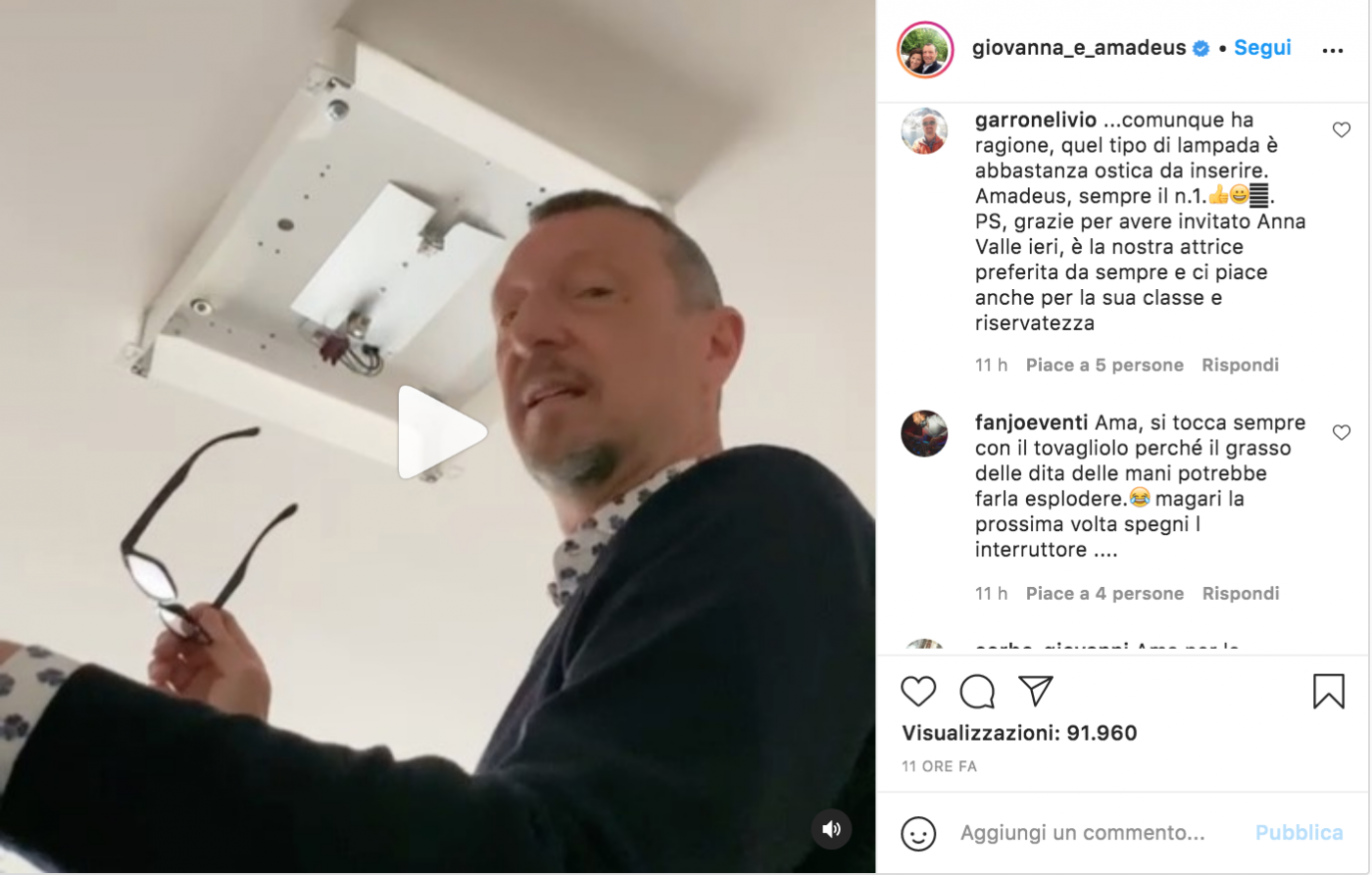Open the three-dot more options menu
The width and height of the screenshot is (1372, 875).
1333,50
